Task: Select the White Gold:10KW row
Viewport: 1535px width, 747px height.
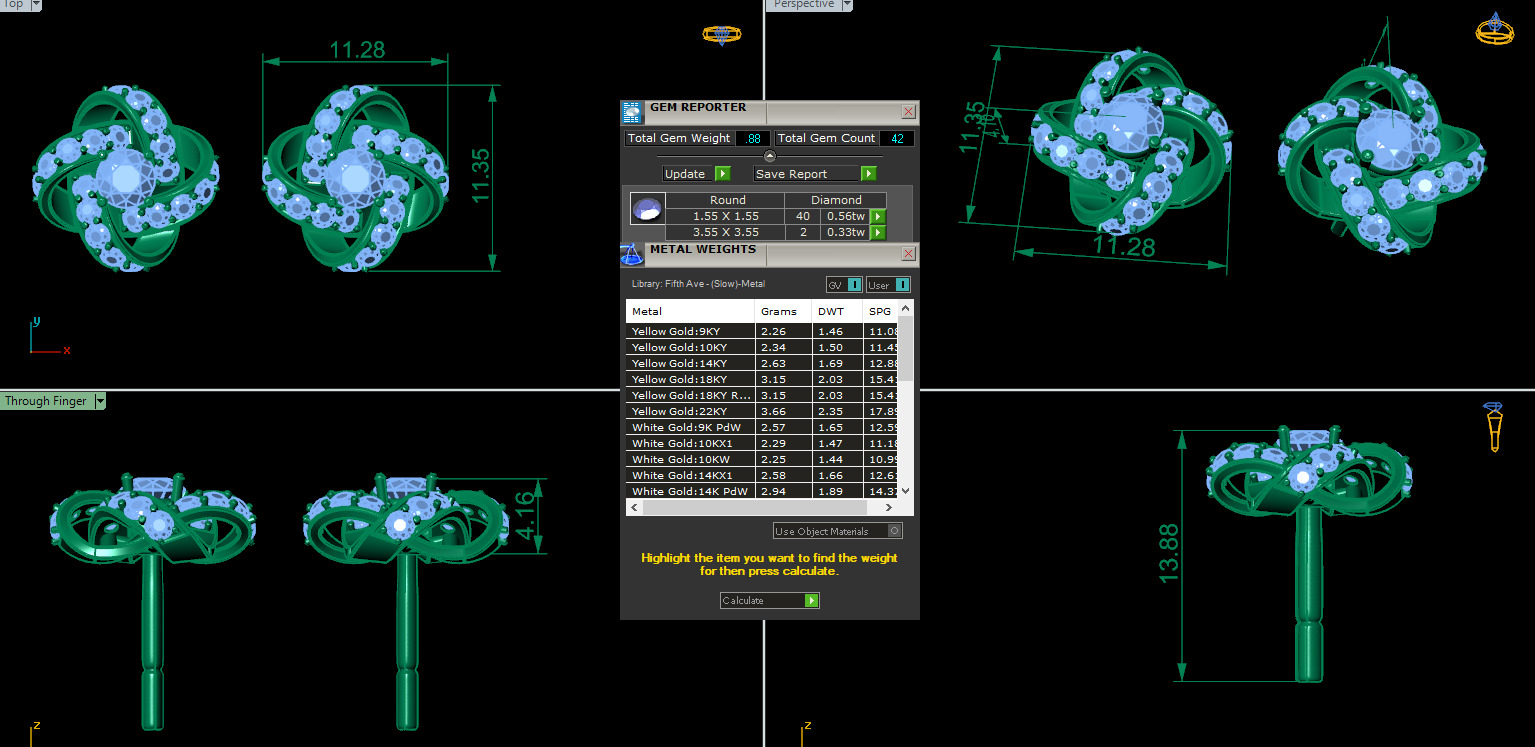Action: click(762, 459)
